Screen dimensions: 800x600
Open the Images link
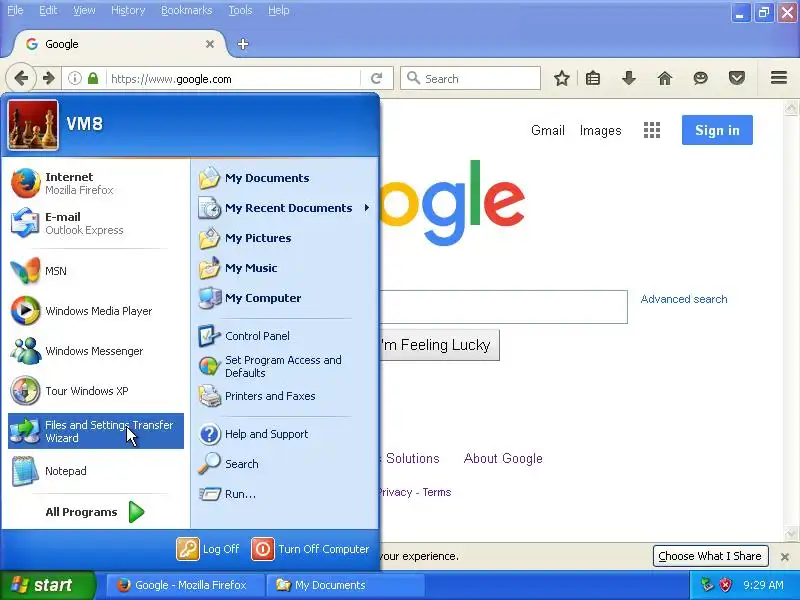pos(601,131)
